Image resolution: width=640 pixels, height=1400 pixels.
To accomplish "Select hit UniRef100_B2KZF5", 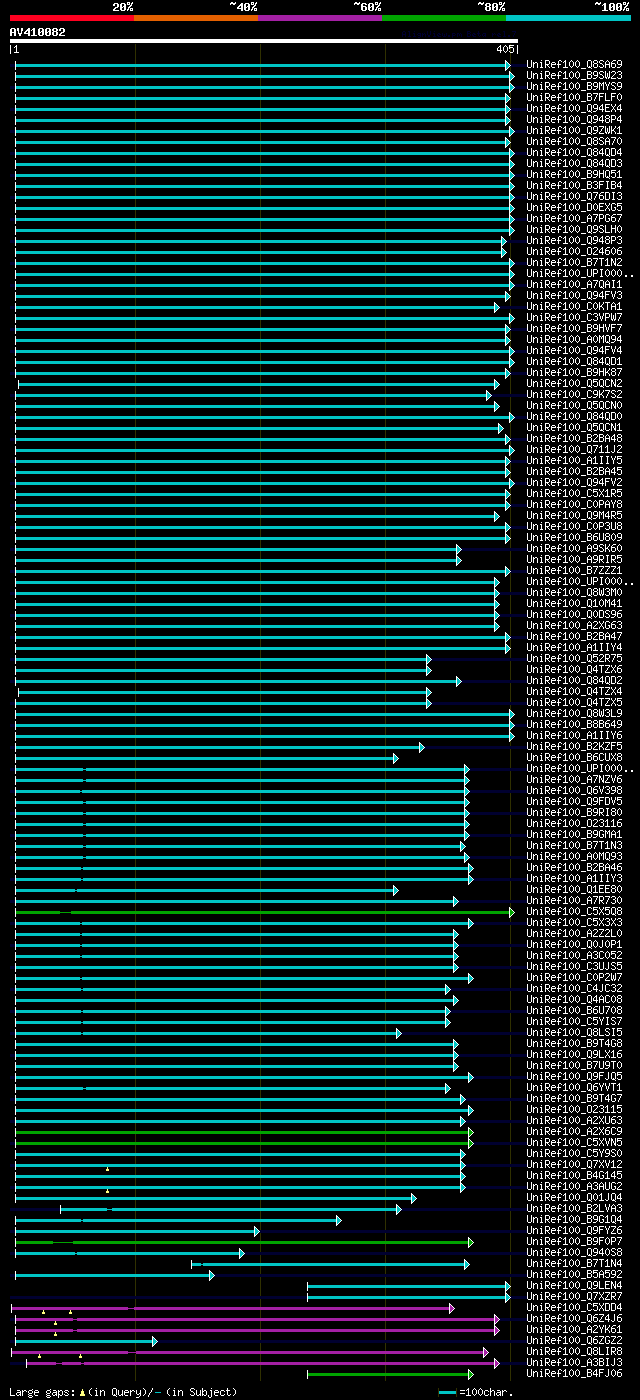I will tap(574, 747).
